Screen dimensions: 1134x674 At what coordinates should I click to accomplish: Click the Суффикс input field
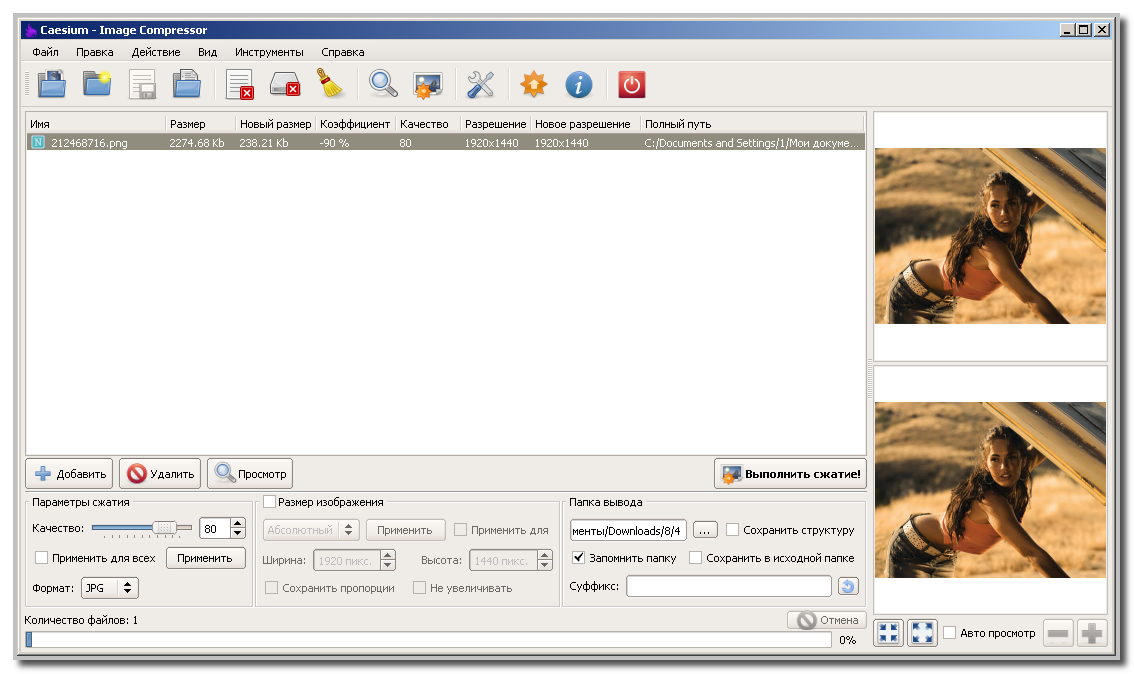729,586
